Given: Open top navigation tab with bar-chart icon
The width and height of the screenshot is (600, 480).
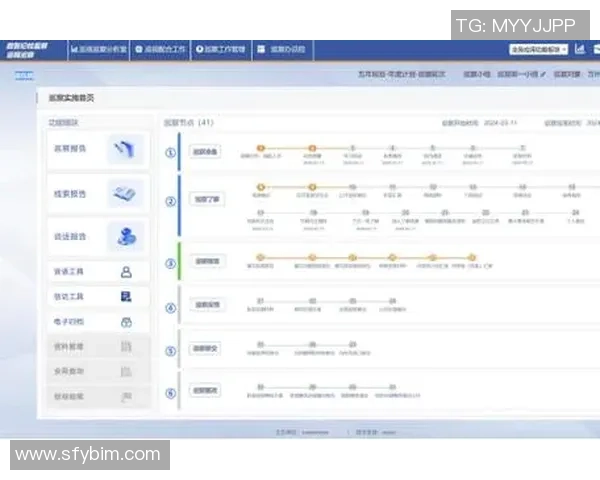Looking at the screenshot, I should pyautogui.click(x=99, y=50).
